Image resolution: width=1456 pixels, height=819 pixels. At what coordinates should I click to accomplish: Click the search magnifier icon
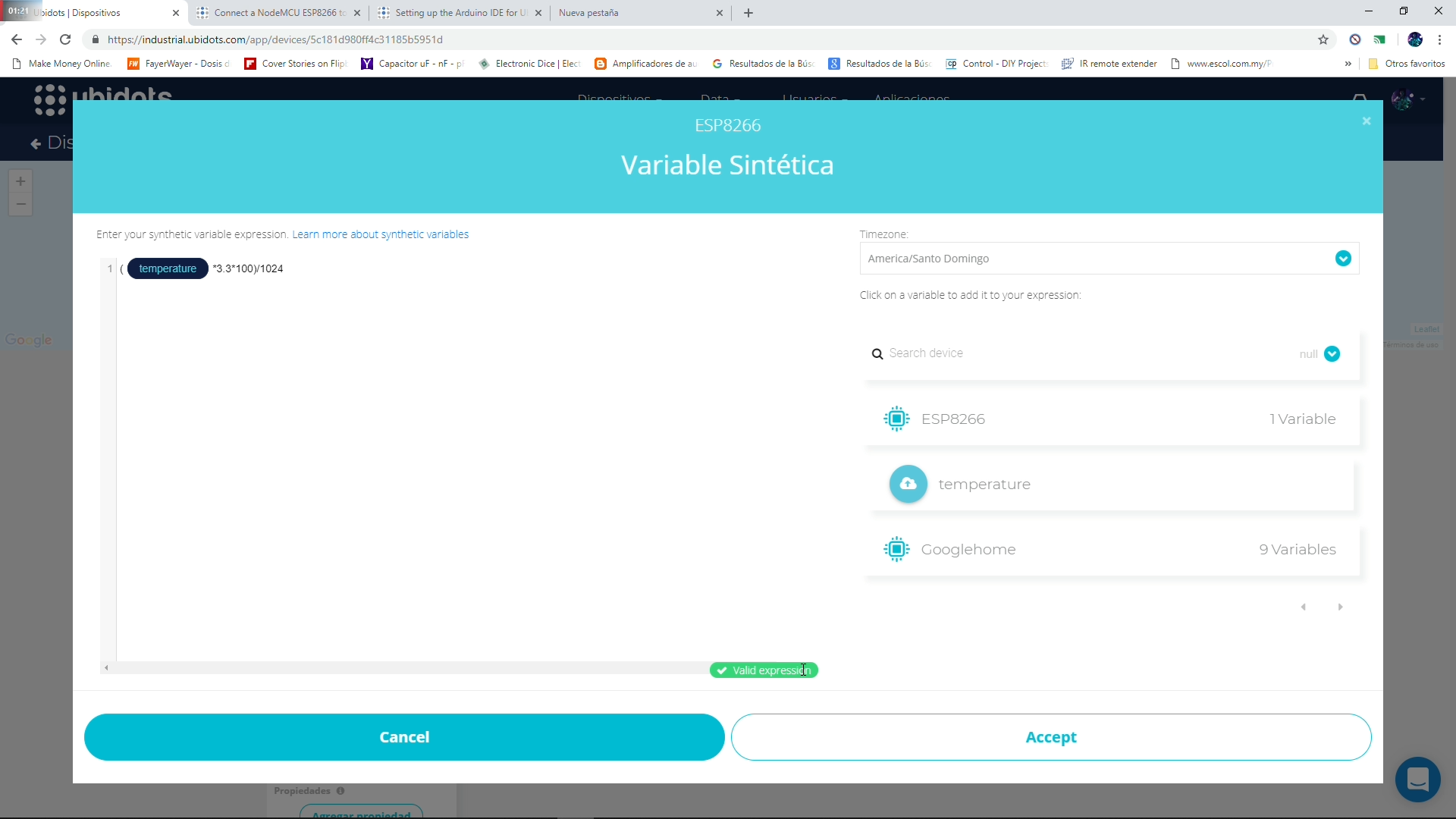click(x=877, y=354)
